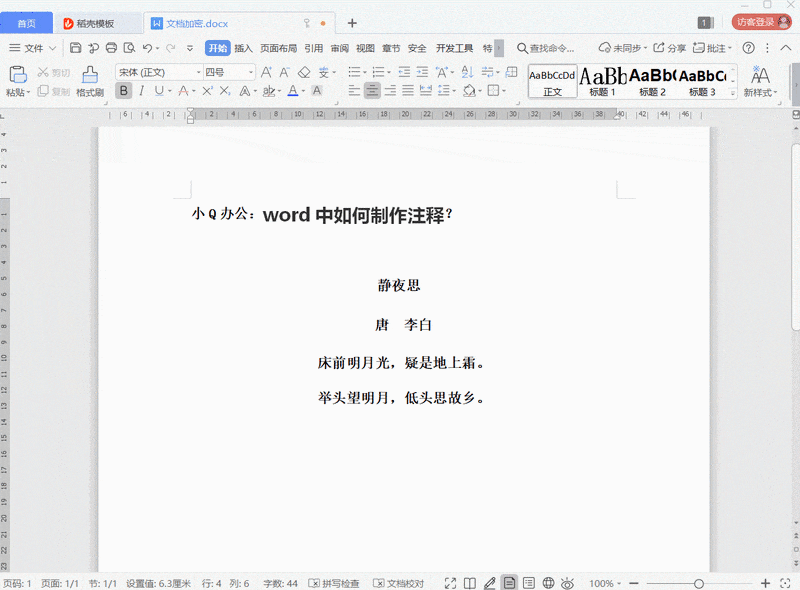The image size is (800, 590).
Task: Click the Decrease Indent icon
Action: coord(404,72)
